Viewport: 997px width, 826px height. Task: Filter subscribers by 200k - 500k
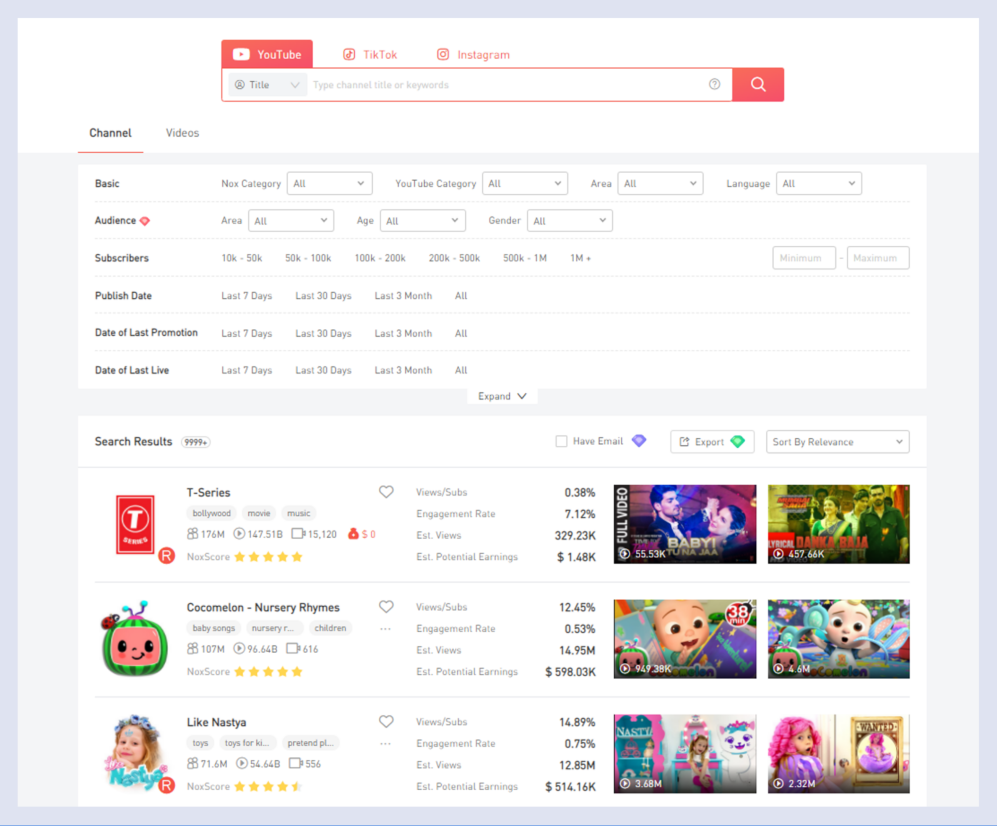[x=454, y=258]
